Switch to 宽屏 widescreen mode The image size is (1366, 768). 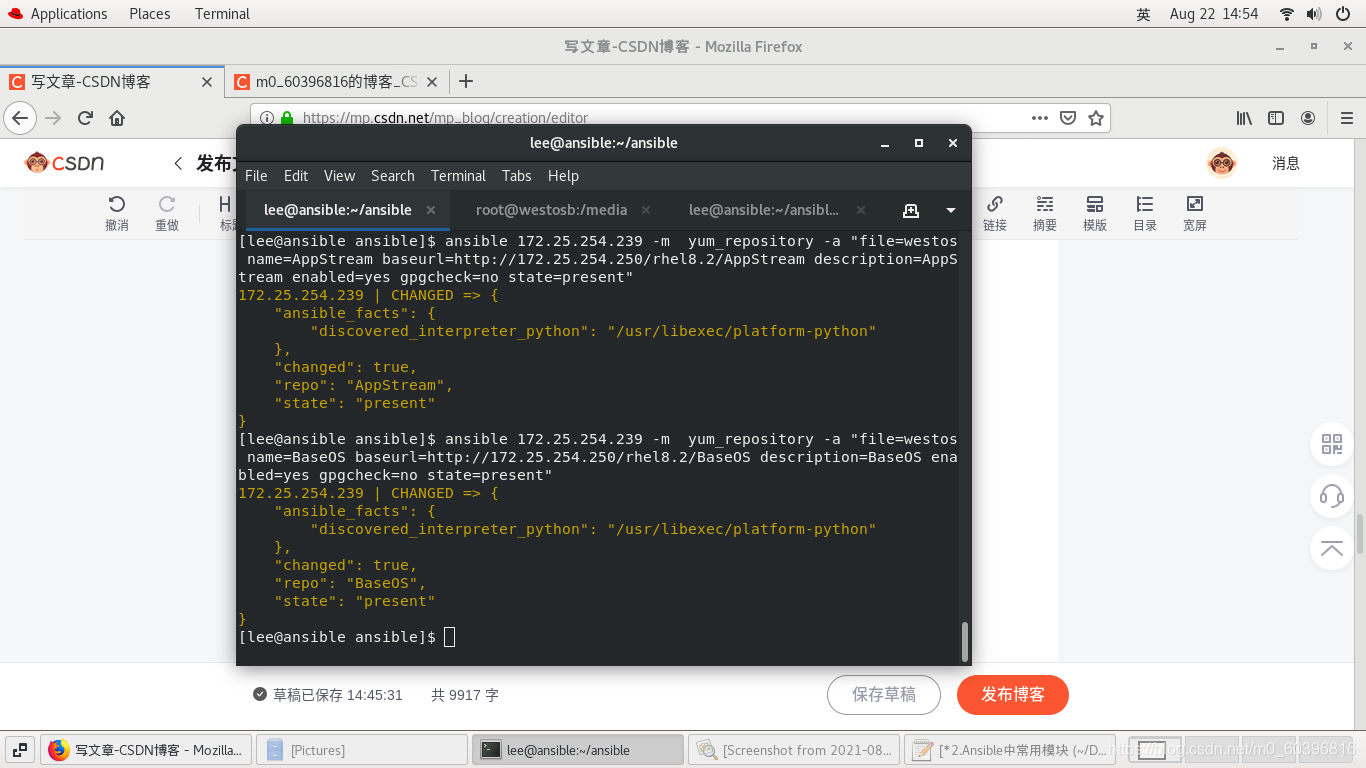[x=1195, y=213]
